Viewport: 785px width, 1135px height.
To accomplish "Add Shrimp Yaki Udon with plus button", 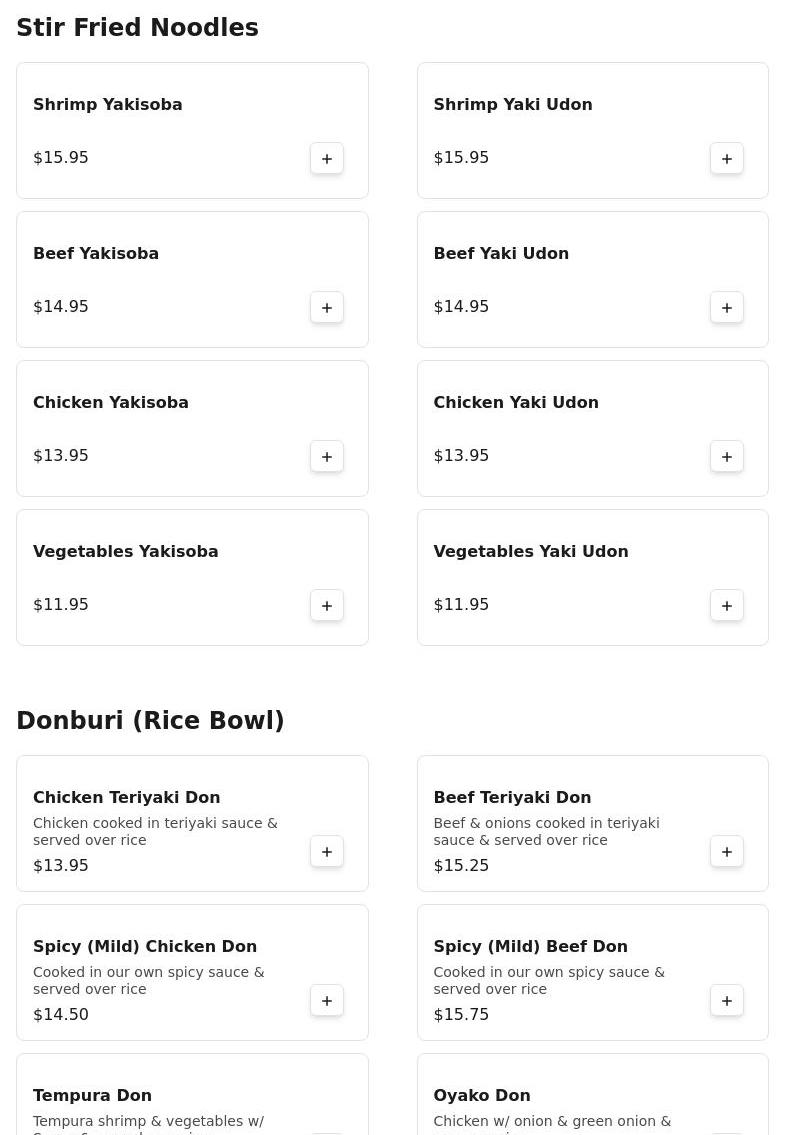I will coord(726,159).
